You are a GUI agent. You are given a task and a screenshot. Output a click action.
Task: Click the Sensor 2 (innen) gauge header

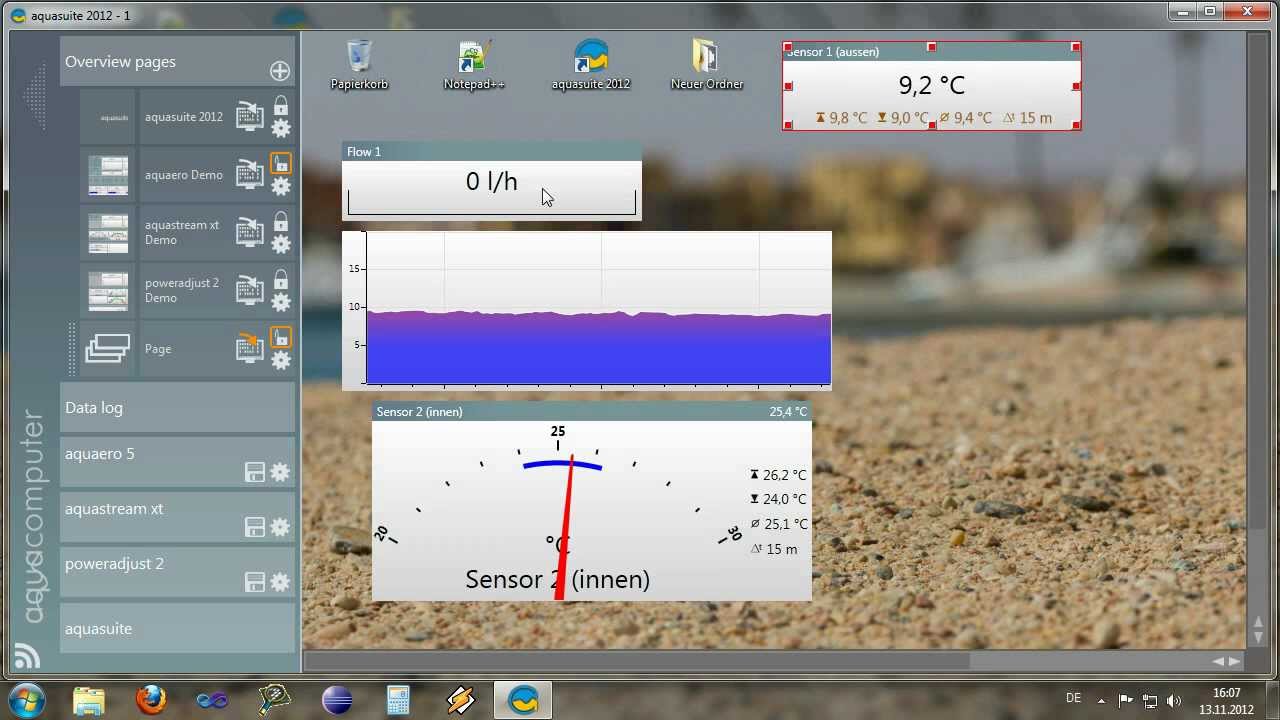point(591,412)
